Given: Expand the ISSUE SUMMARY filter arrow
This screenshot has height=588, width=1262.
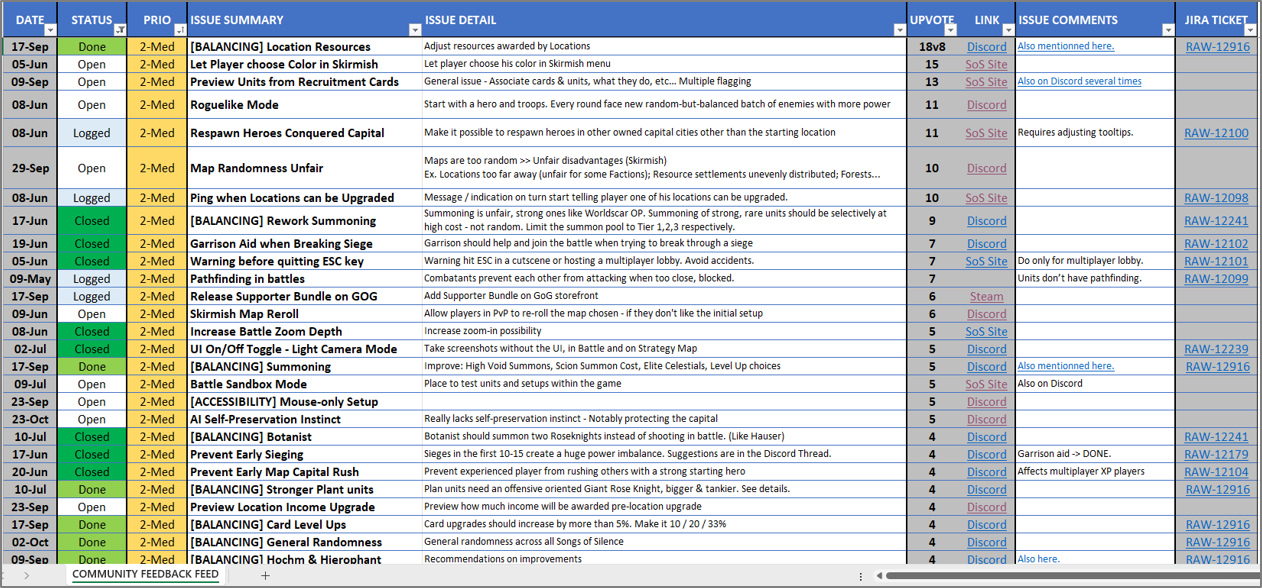Looking at the screenshot, I should point(415,31).
